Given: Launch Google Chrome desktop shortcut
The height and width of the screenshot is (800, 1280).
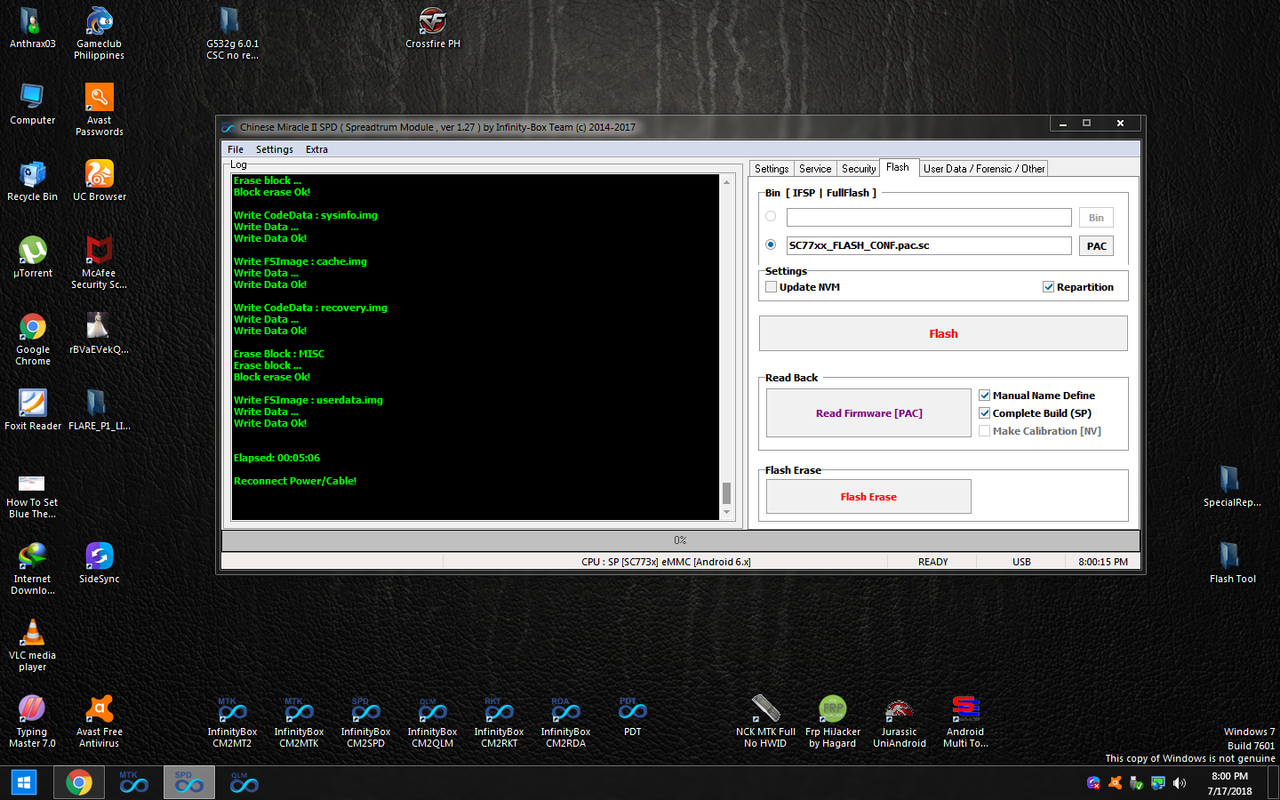Looking at the screenshot, I should tap(32, 339).
